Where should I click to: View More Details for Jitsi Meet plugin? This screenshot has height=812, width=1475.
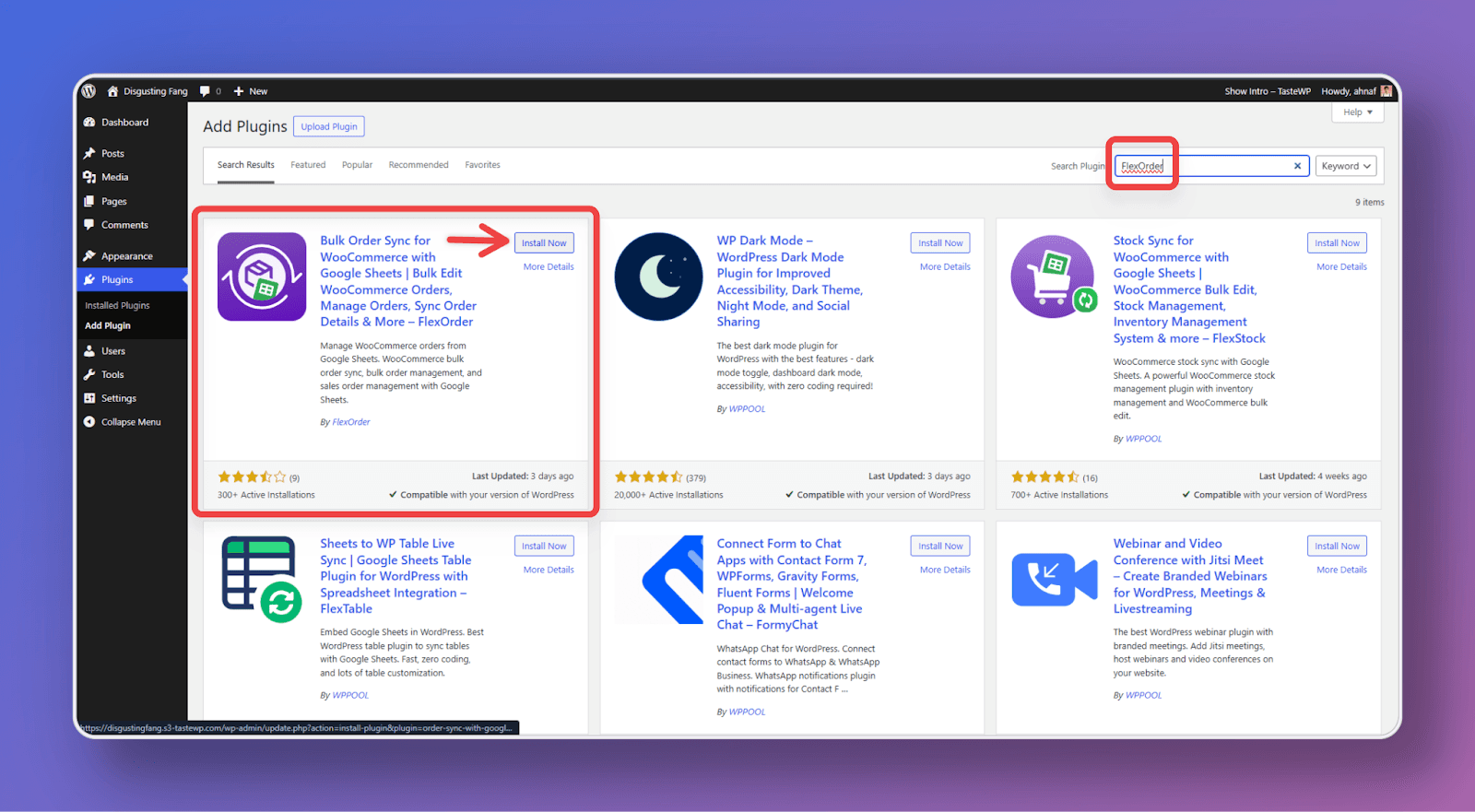(x=1341, y=570)
